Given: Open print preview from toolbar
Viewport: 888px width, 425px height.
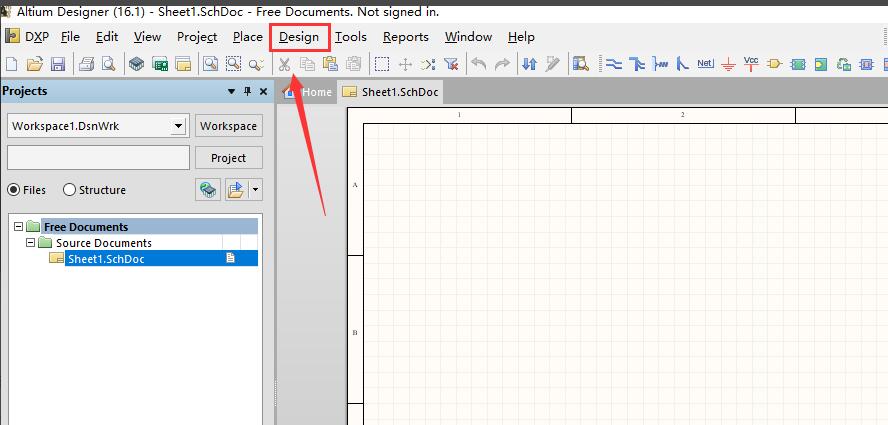Looking at the screenshot, I should pyautogui.click(x=109, y=63).
